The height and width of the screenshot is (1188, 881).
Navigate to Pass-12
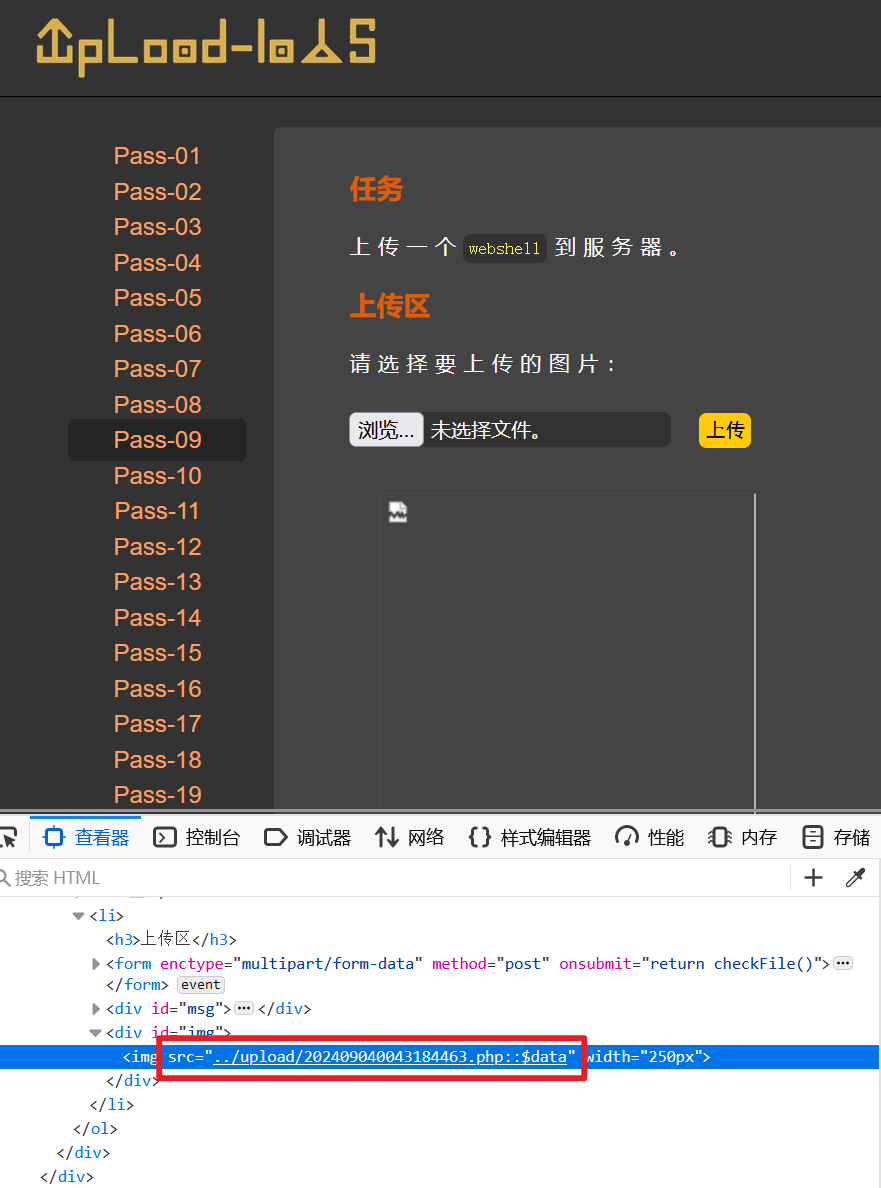coord(158,546)
